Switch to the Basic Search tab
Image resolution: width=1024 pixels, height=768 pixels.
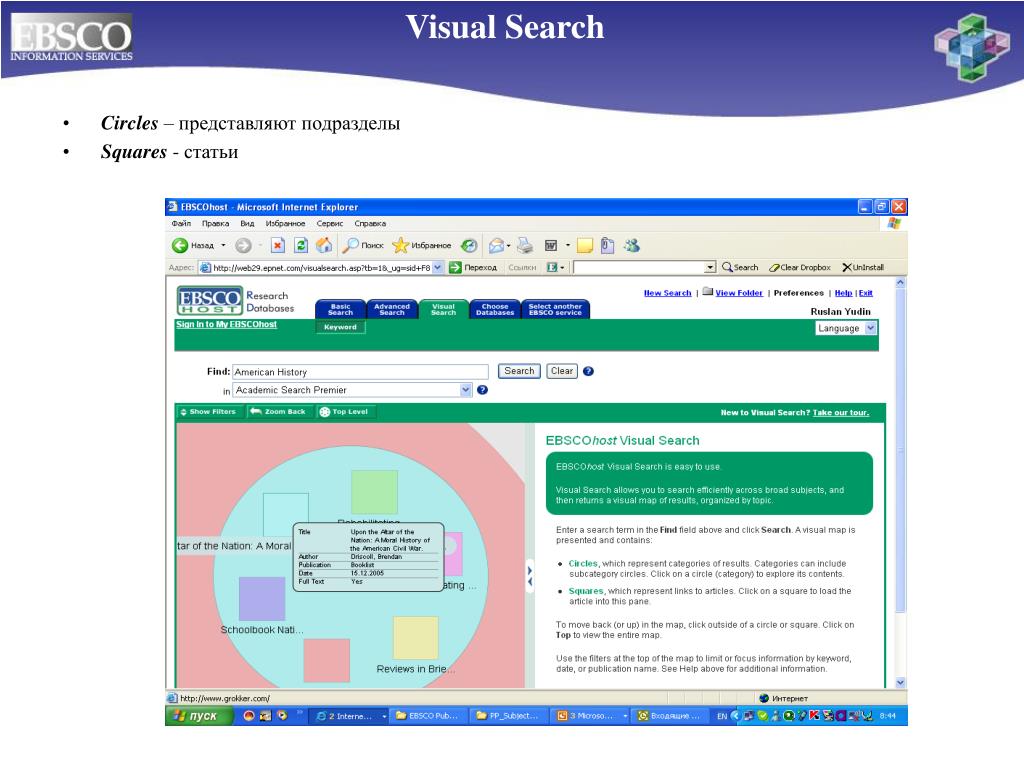click(340, 310)
